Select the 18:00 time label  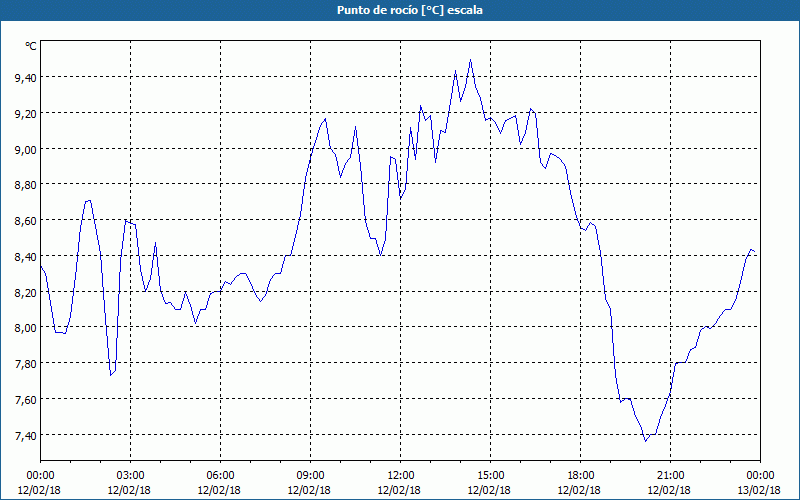[580, 476]
